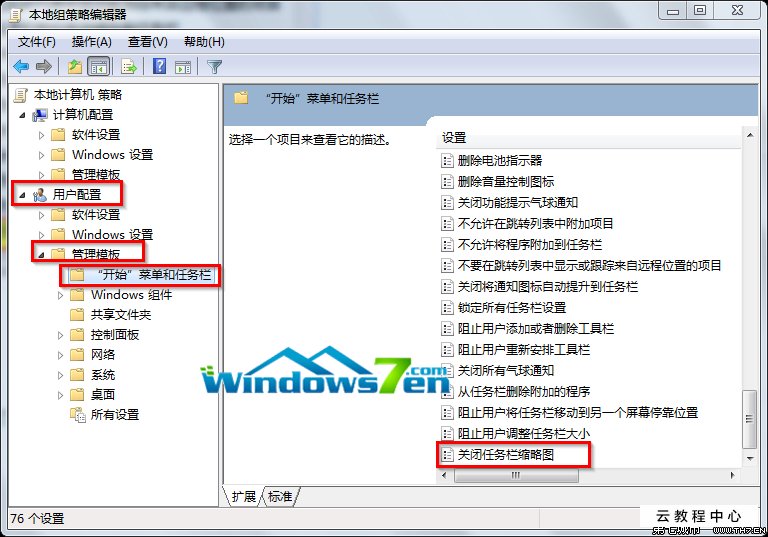Click the Export list toolbar icon
Image resolution: width=768 pixels, height=537 pixels.
click(x=129, y=66)
